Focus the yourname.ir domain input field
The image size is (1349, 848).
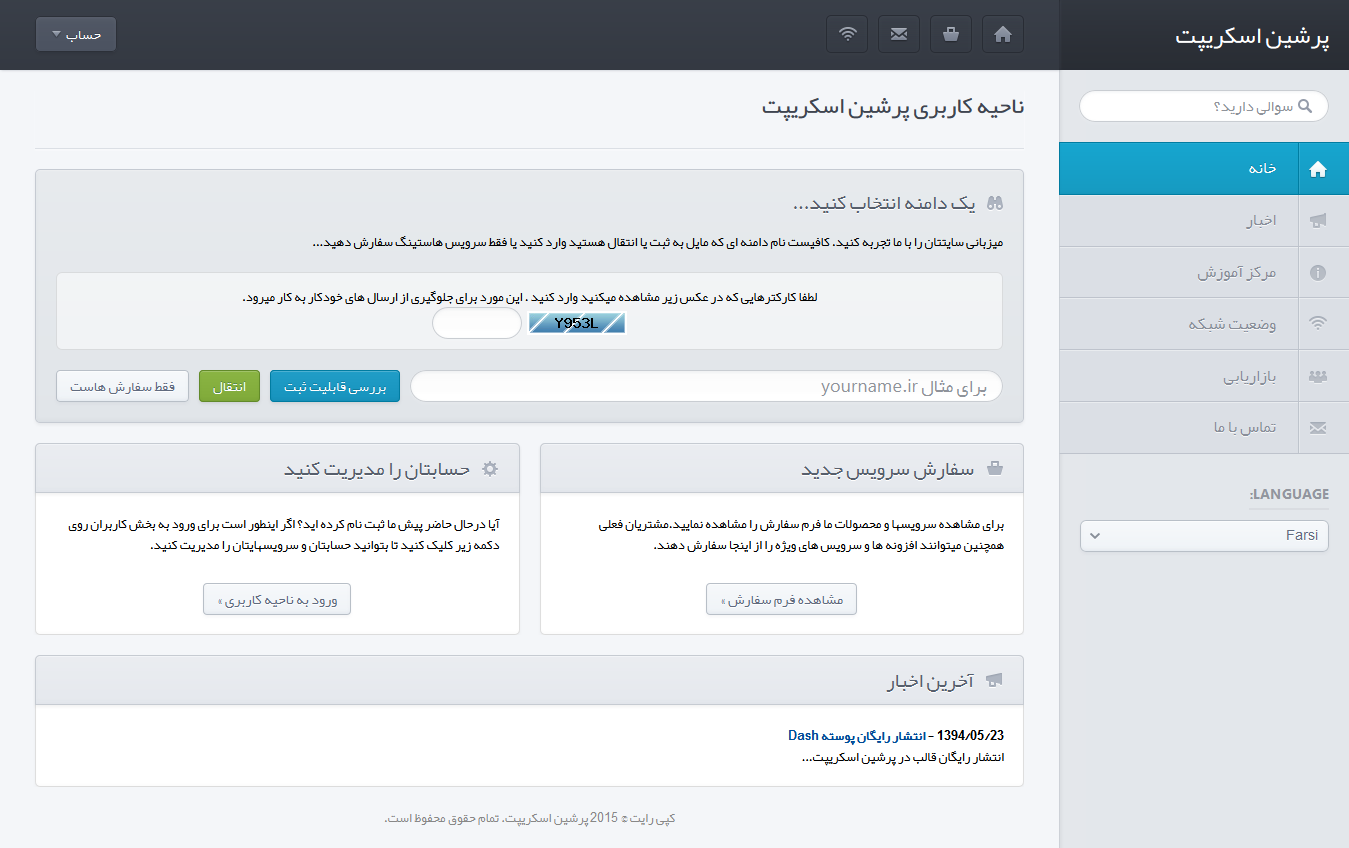tap(706, 387)
